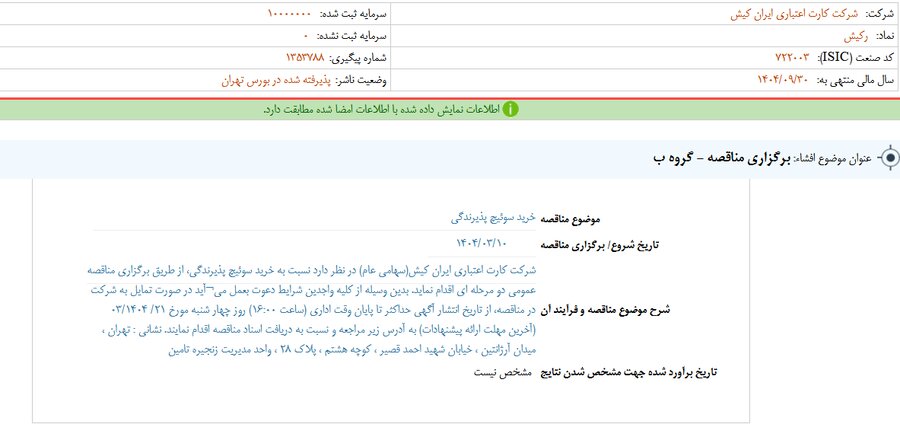This screenshot has height=424, width=900.
Task: Select the ISIC code value ۷۲۲۰۰۳
Action: point(792,57)
